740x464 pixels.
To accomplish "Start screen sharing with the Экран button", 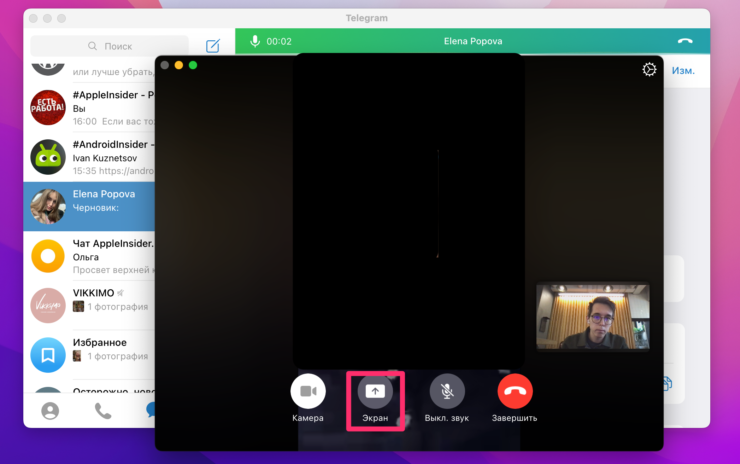I will click(x=375, y=391).
